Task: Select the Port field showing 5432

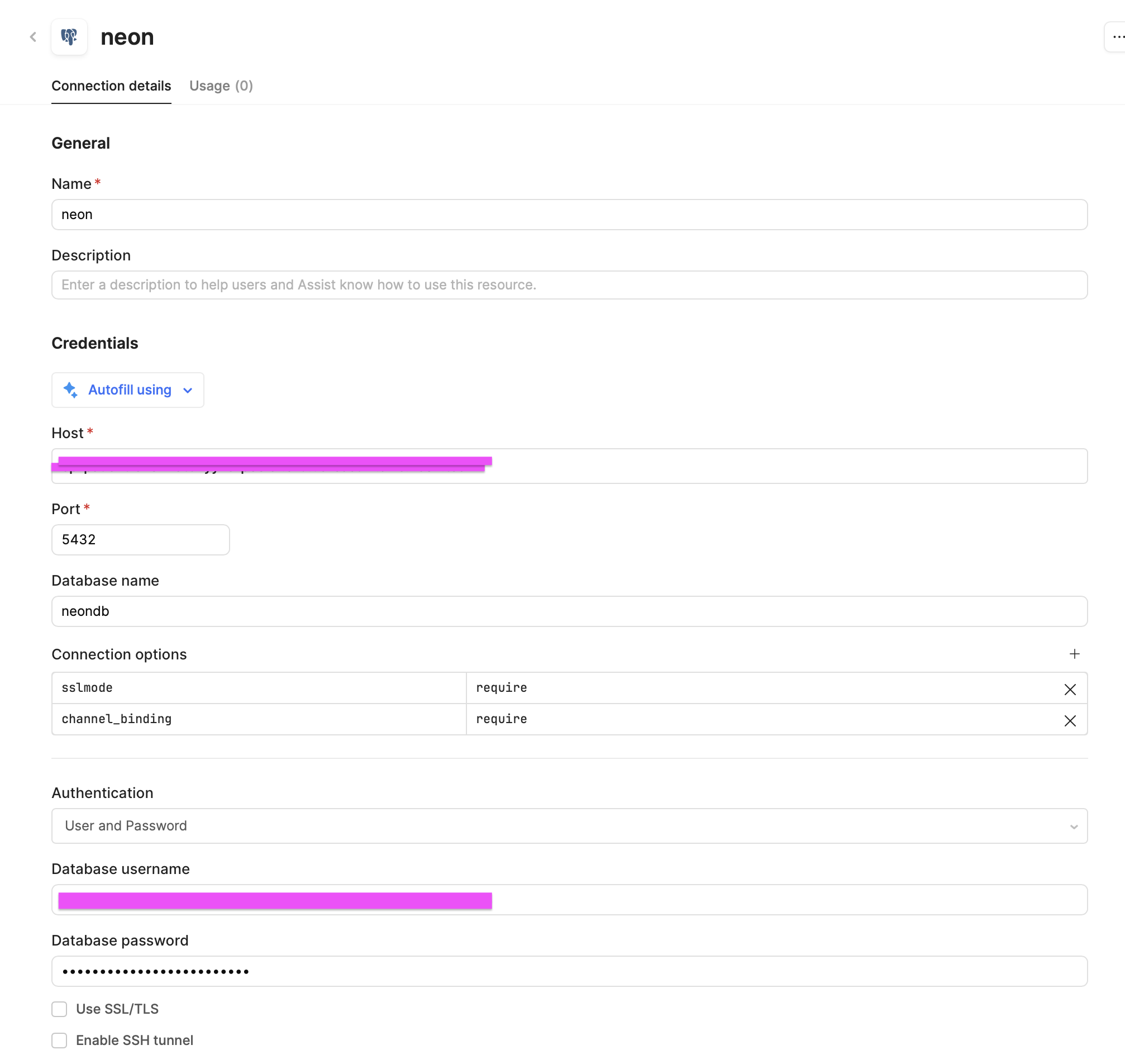Action: coord(141,540)
